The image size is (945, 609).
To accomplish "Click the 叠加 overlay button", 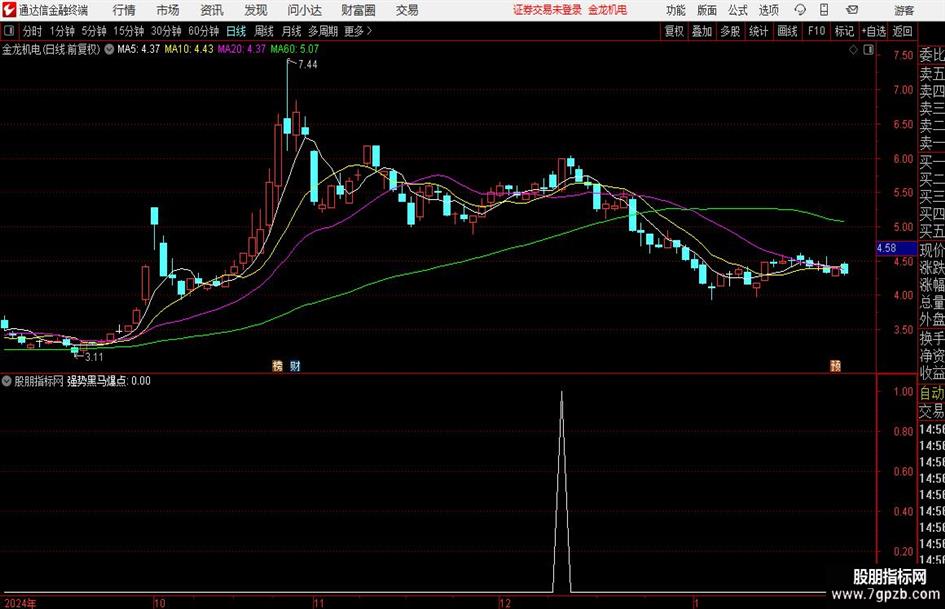I will click(702, 31).
